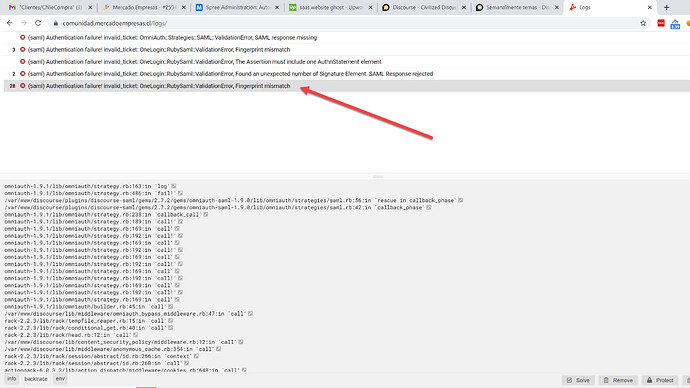
Task: Open source link for 'rescue in callback_phase' line
Action: pyautogui.click(x=461, y=200)
